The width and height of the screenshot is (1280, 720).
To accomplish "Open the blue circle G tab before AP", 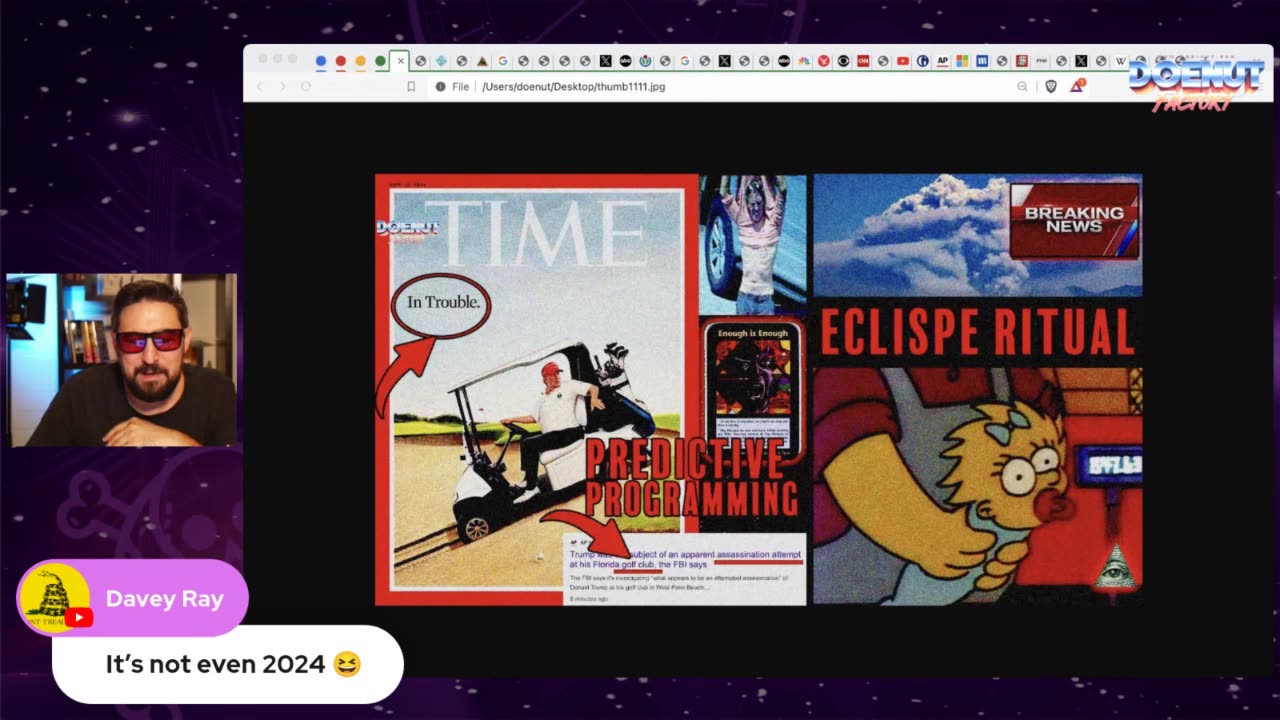I will click(923, 61).
